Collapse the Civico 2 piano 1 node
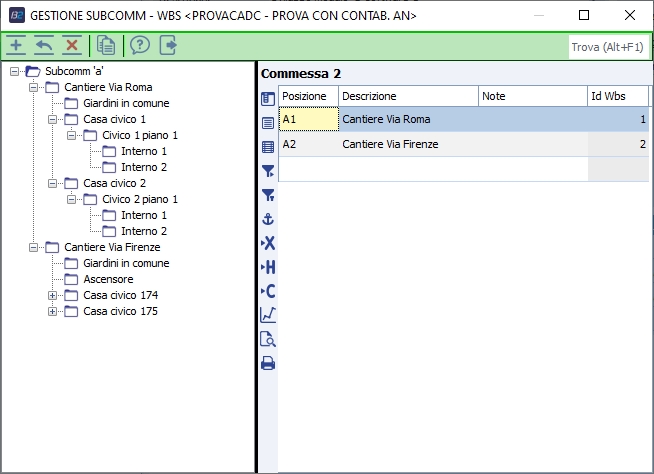This screenshot has width=654, height=474. pyautogui.click(x=72, y=199)
